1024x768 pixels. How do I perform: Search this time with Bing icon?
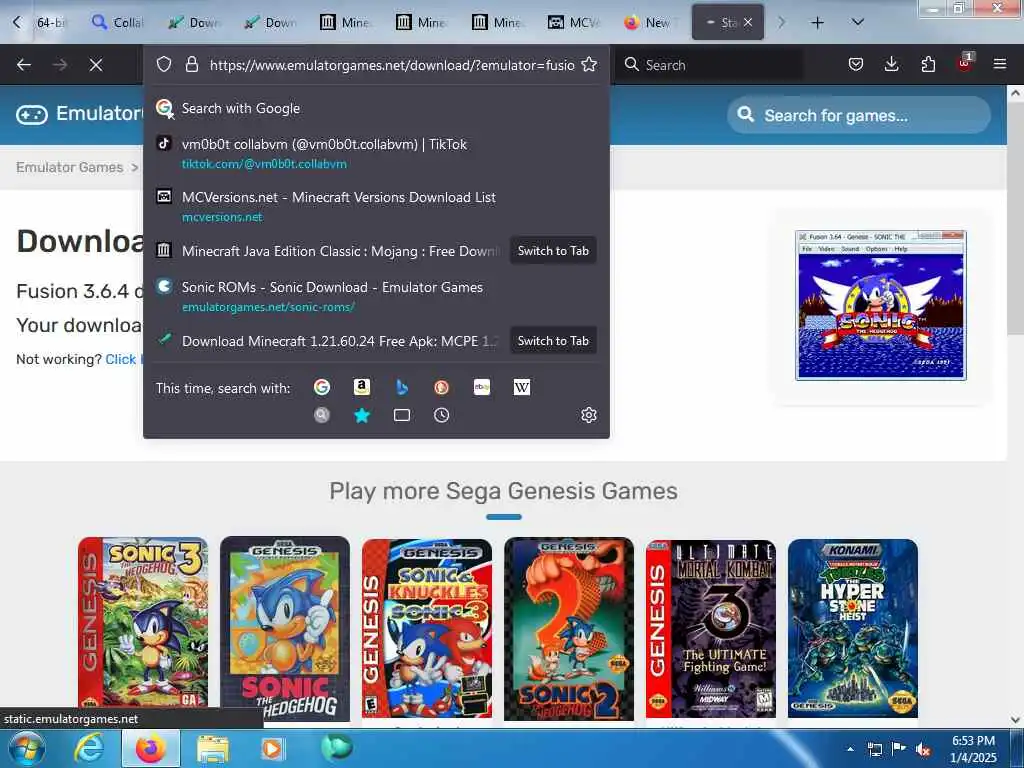(x=402, y=387)
